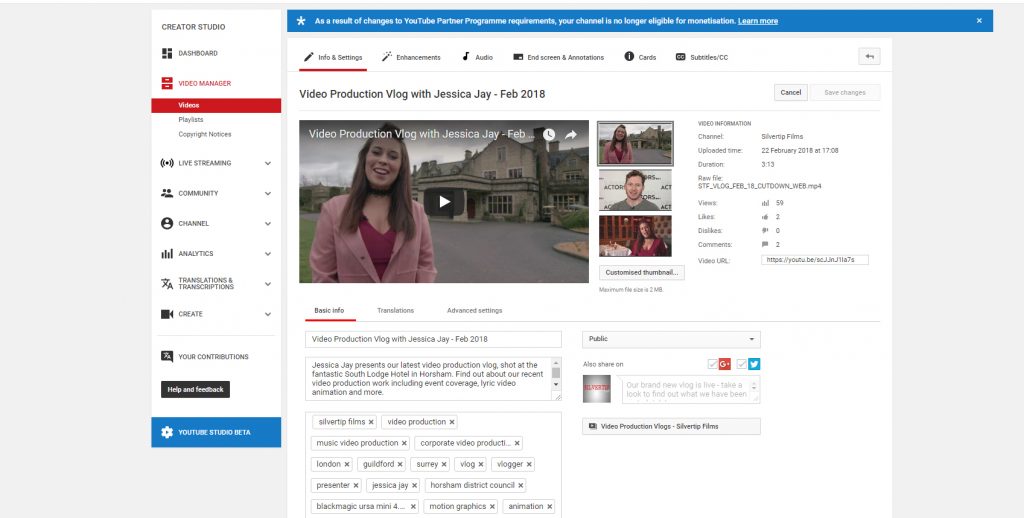Open the Cards tab

[x=640, y=57]
